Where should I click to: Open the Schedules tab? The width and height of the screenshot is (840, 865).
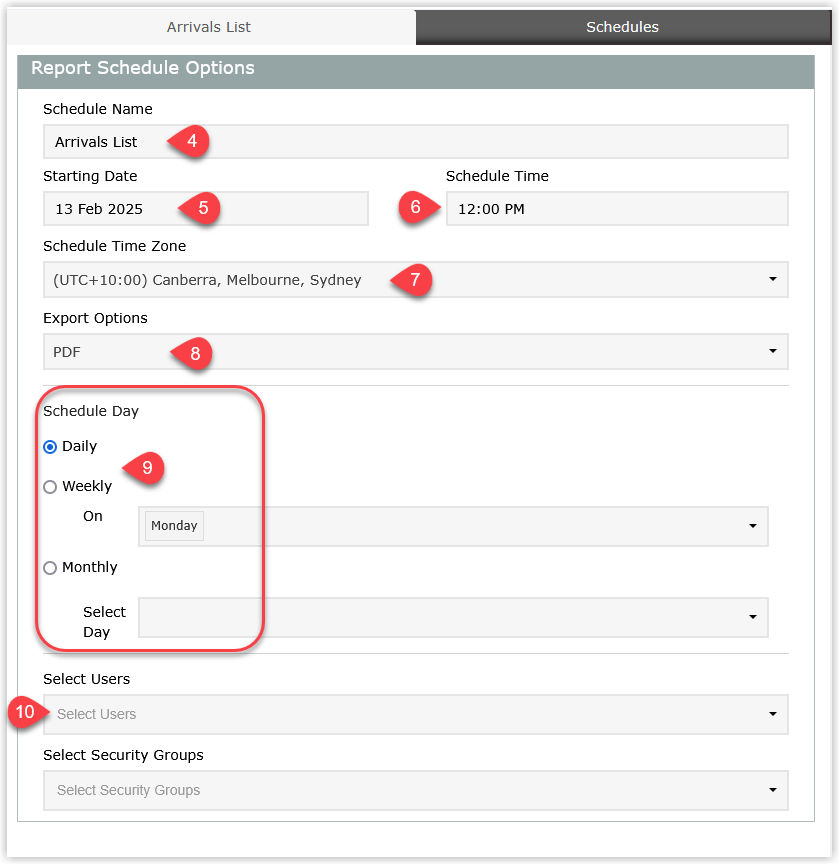pos(623,27)
